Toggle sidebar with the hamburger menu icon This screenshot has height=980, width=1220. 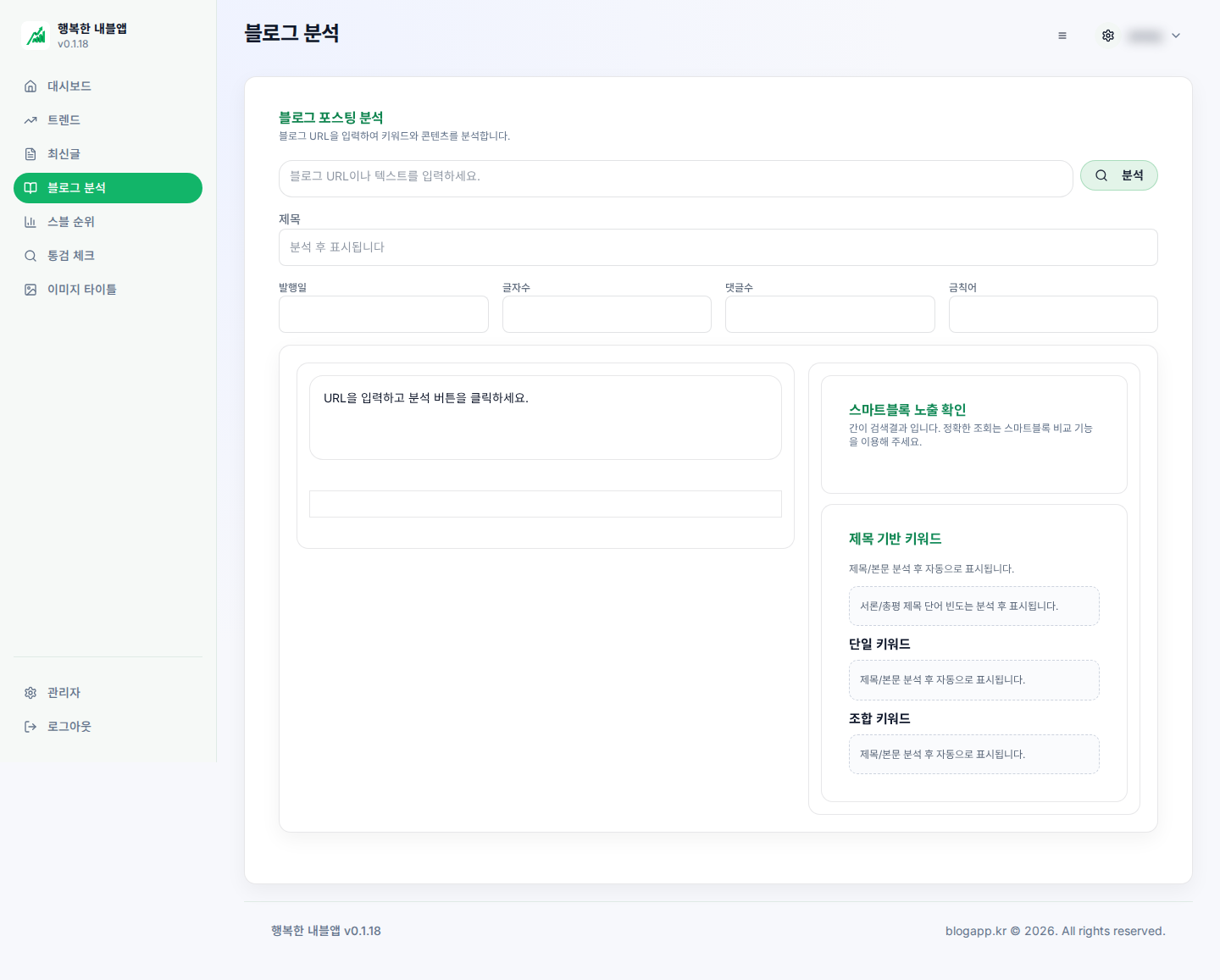pyautogui.click(x=1062, y=36)
